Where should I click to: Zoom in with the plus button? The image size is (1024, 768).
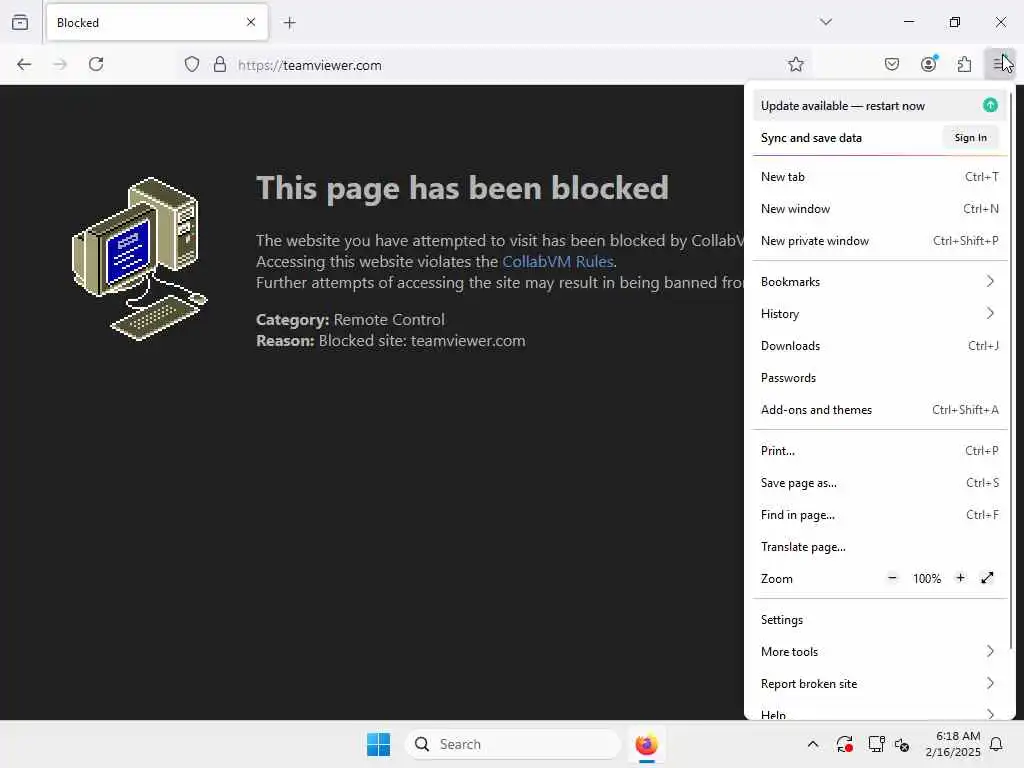960,578
